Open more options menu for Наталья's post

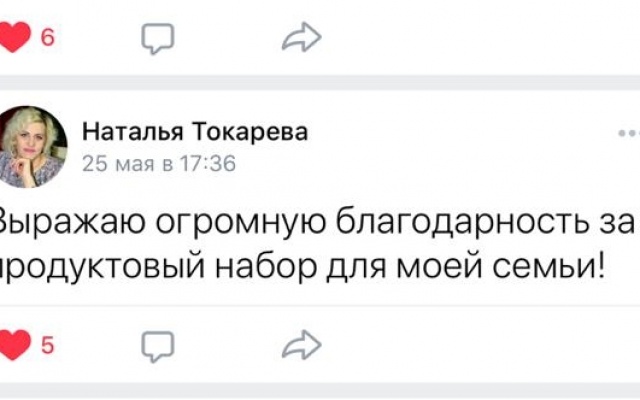[629, 132]
